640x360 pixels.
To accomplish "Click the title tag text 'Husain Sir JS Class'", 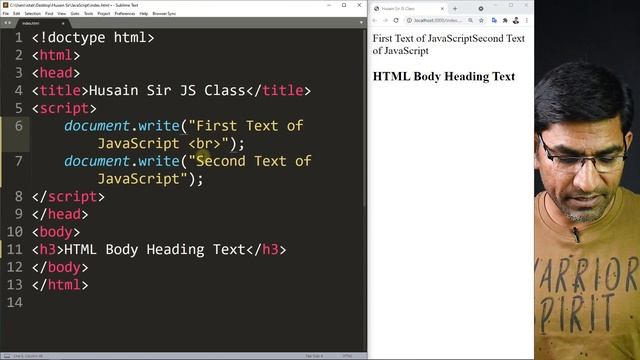I will [167, 91].
